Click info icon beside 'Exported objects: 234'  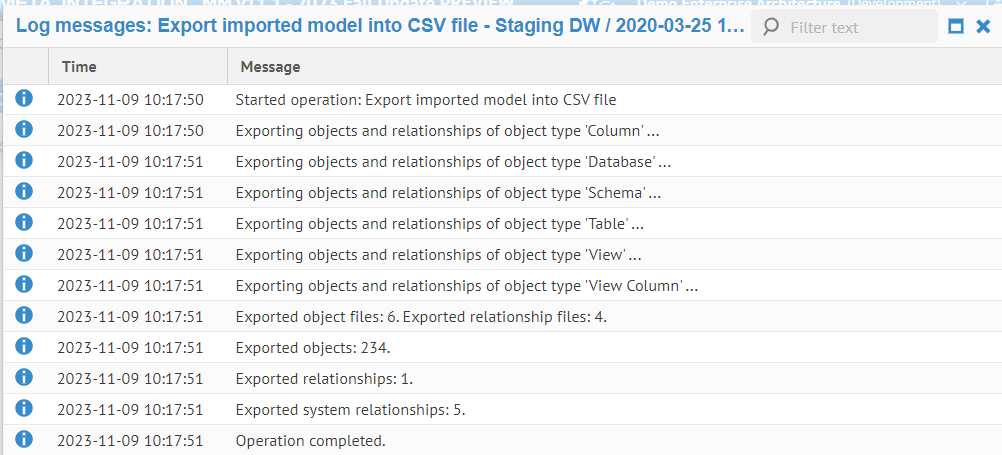[25, 346]
